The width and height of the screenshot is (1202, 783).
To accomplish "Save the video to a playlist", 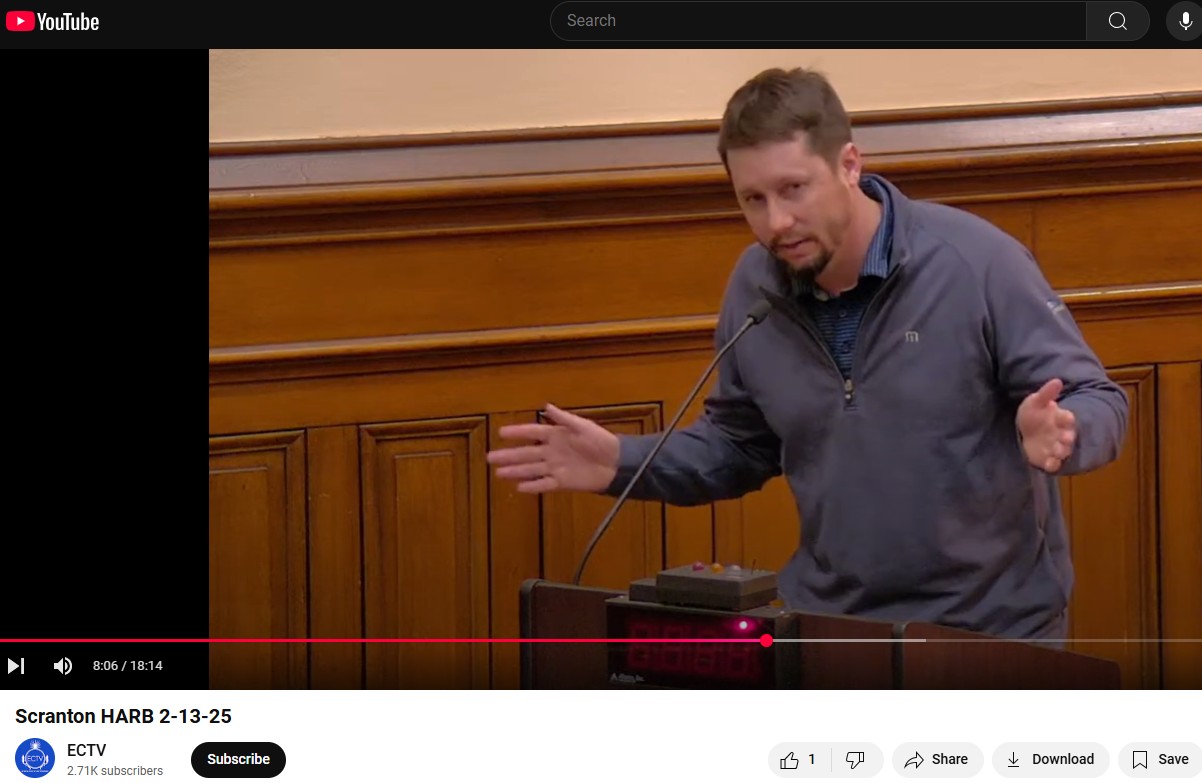I will (x=1160, y=760).
